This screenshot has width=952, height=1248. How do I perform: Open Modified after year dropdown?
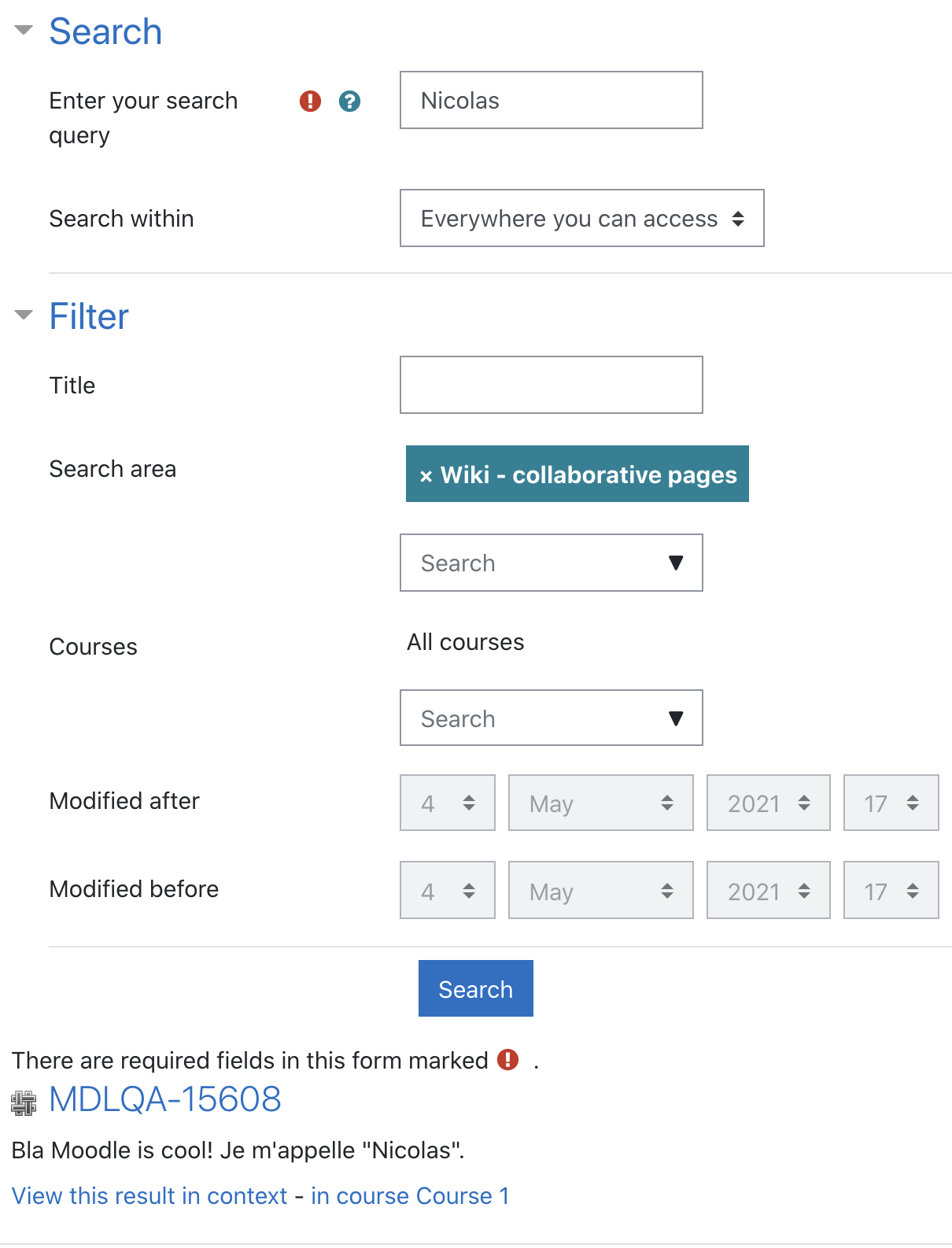[x=768, y=803]
